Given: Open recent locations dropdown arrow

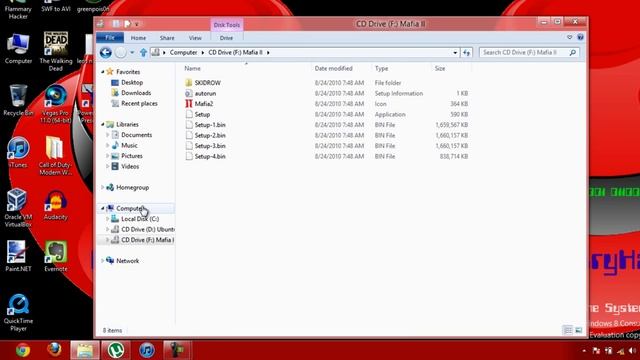Looking at the screenshot, I should 132,53.
